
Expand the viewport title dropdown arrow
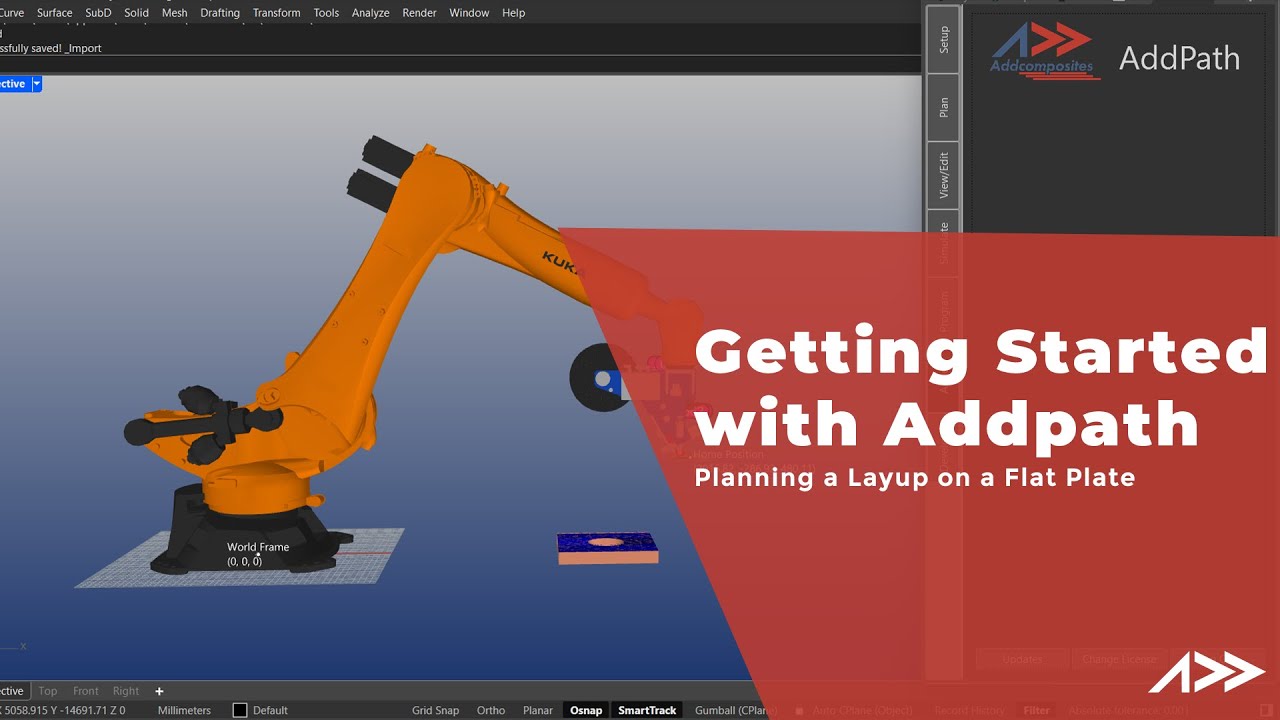(37, 84)
